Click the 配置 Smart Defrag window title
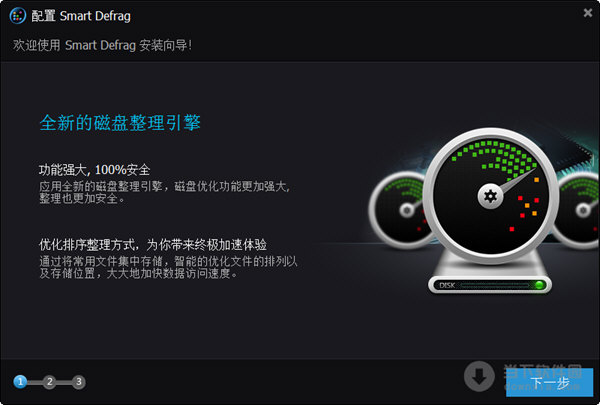The height and width of the screenshot is (405, 600). tap(81, 16)
